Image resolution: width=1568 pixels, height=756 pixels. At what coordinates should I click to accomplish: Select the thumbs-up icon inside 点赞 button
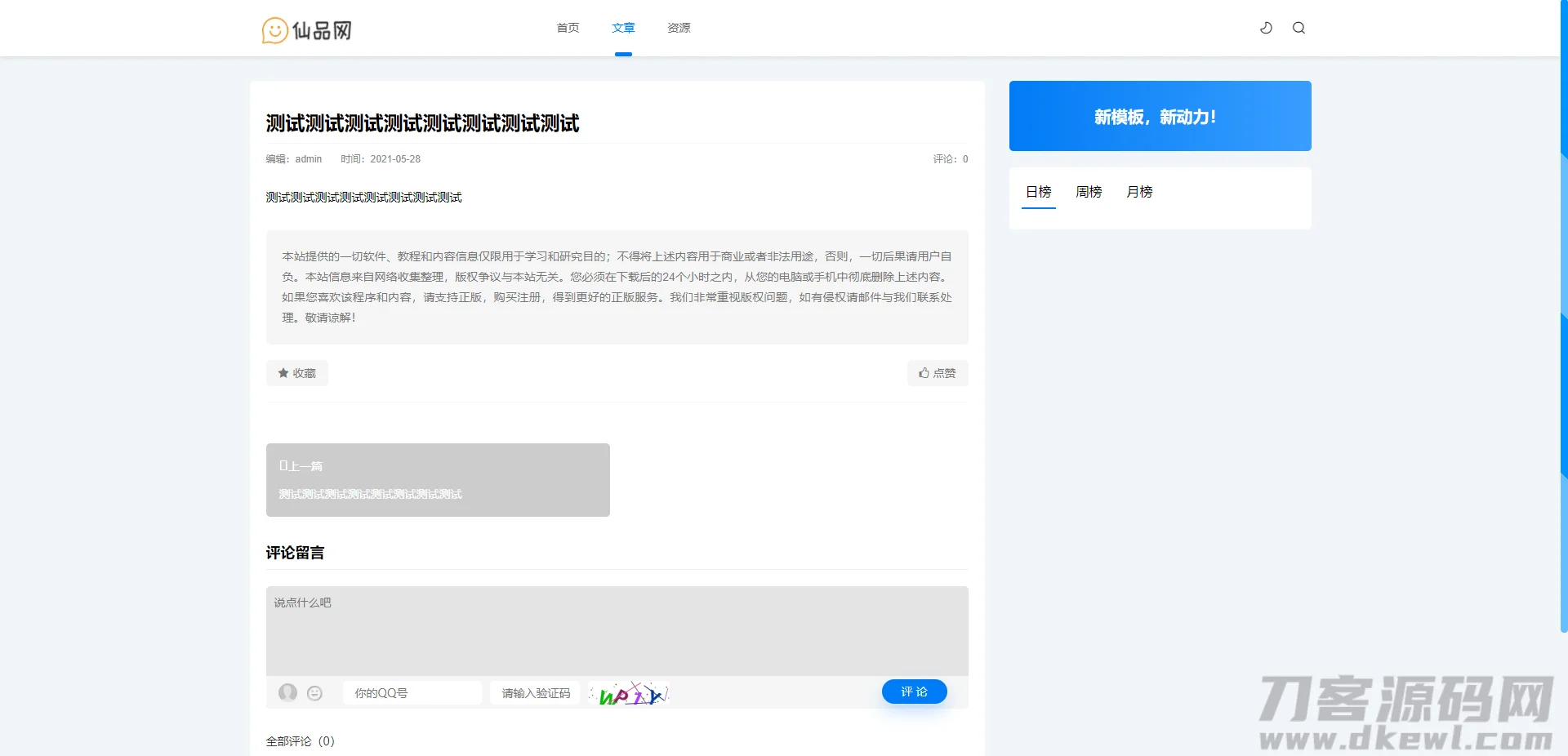[924, 373]
